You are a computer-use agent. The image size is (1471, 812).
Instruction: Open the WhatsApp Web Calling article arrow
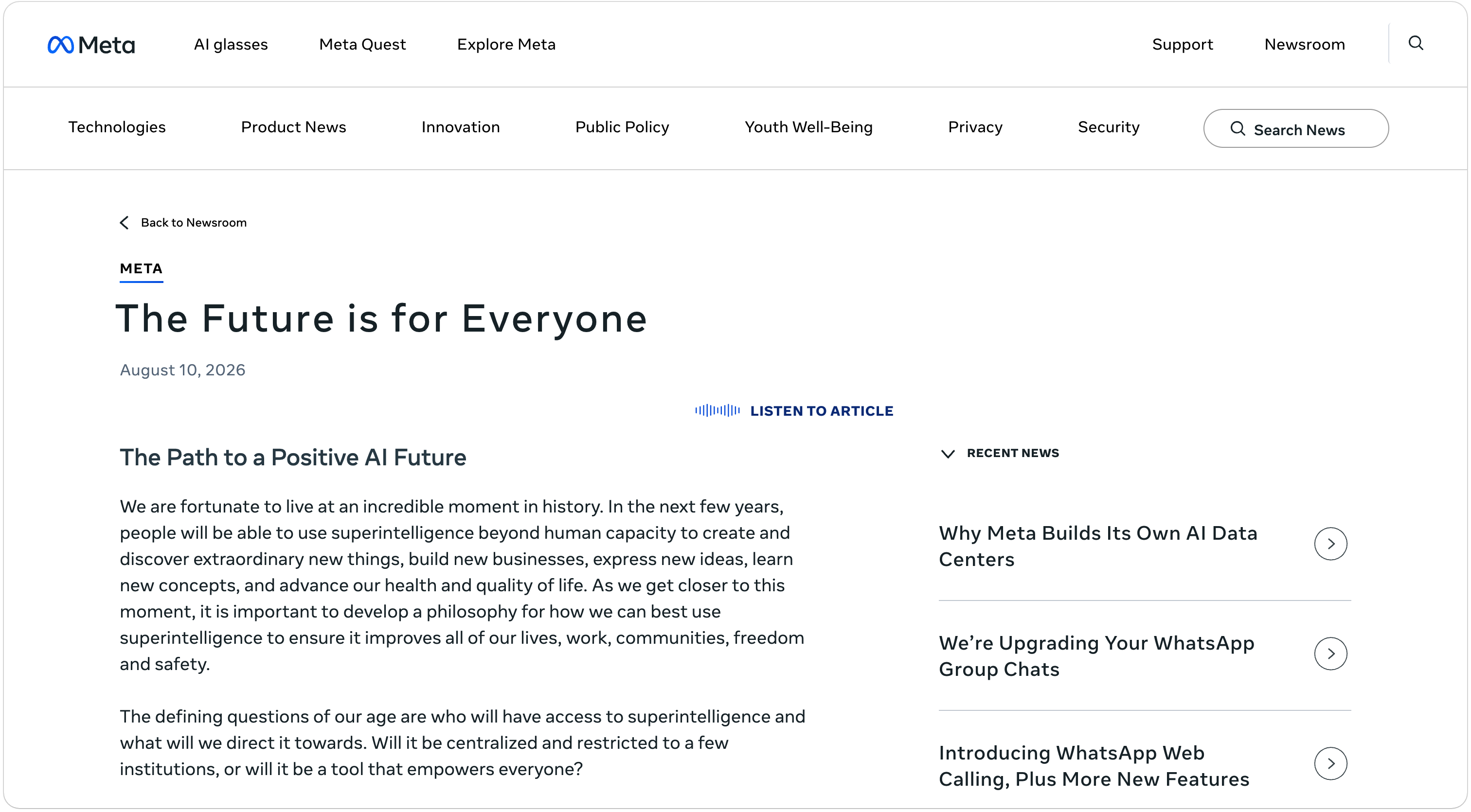[x=1330, y=763]
